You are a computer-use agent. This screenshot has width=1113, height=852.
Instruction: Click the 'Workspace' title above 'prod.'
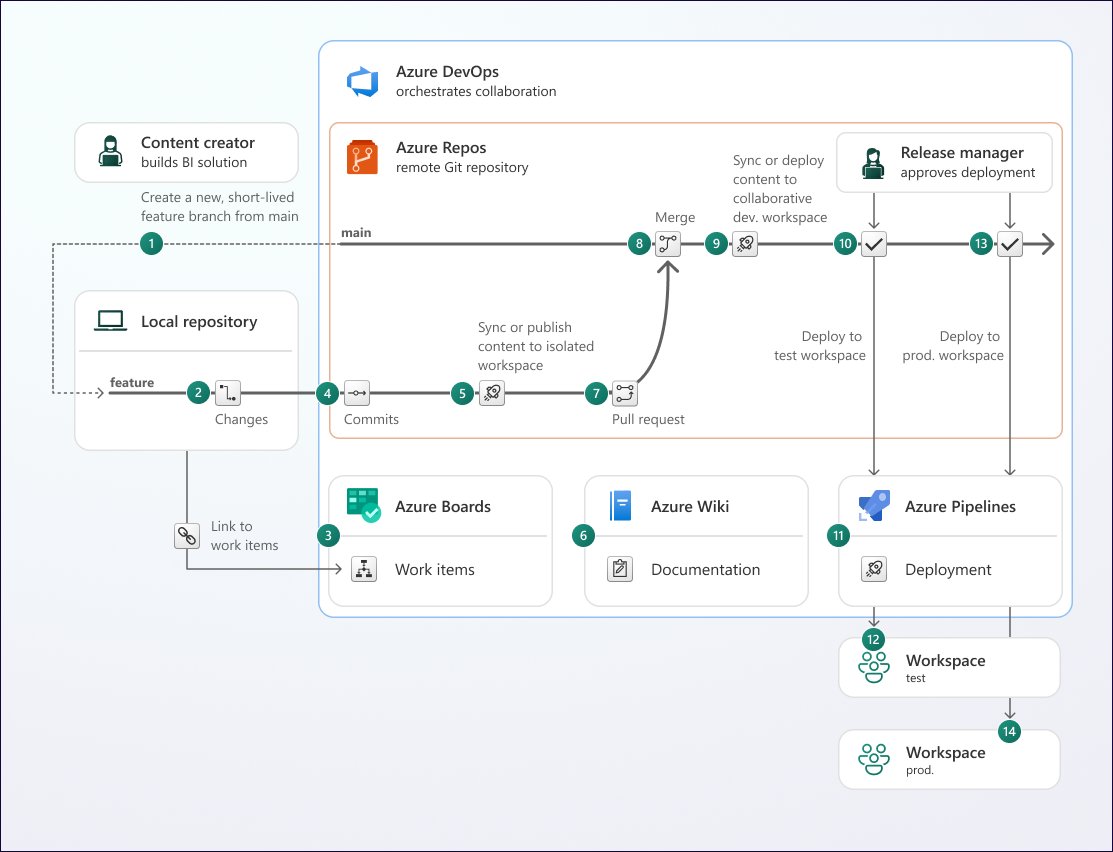[945, 753]
